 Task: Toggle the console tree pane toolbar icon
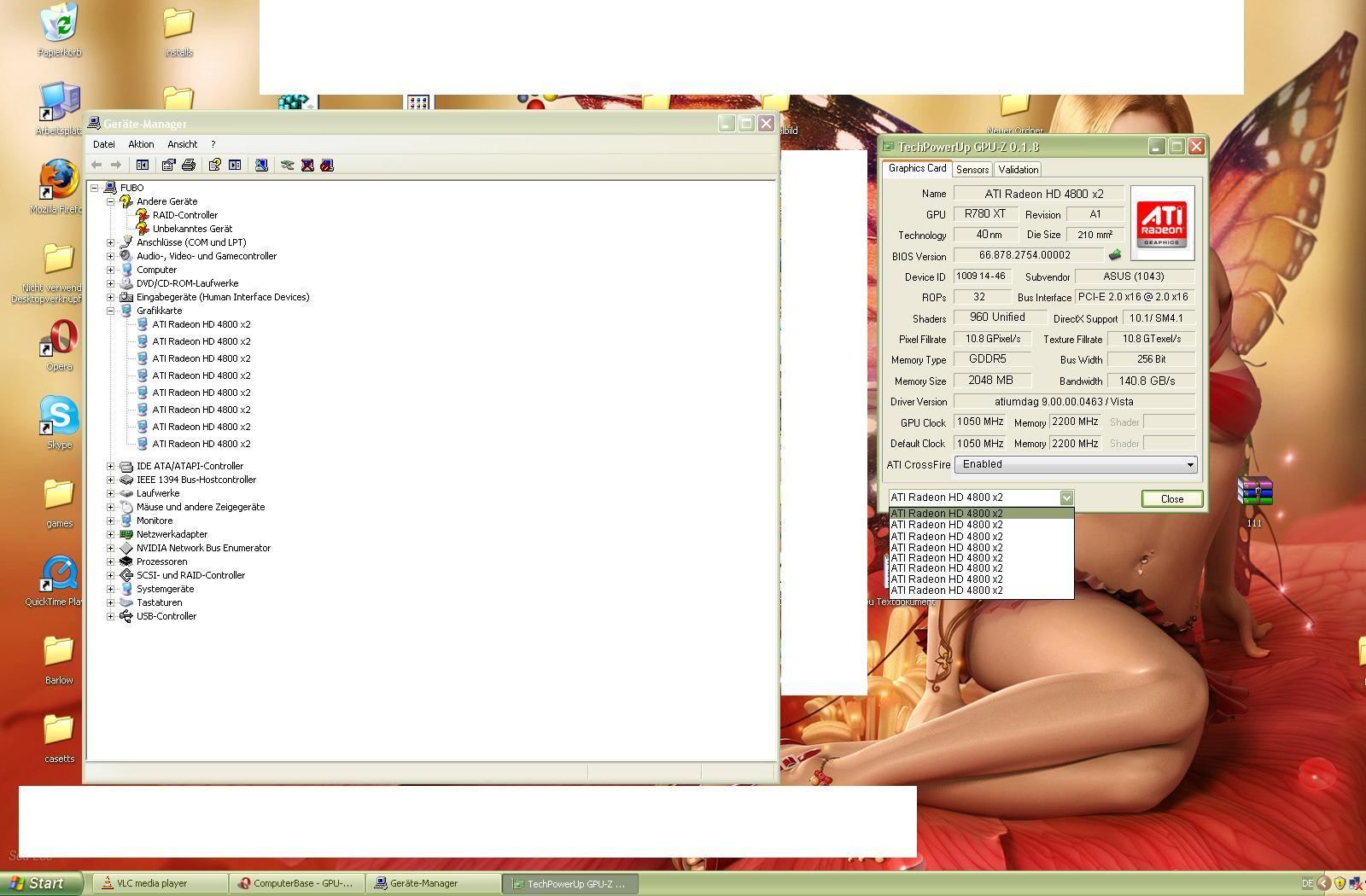[x=143, y=165]
